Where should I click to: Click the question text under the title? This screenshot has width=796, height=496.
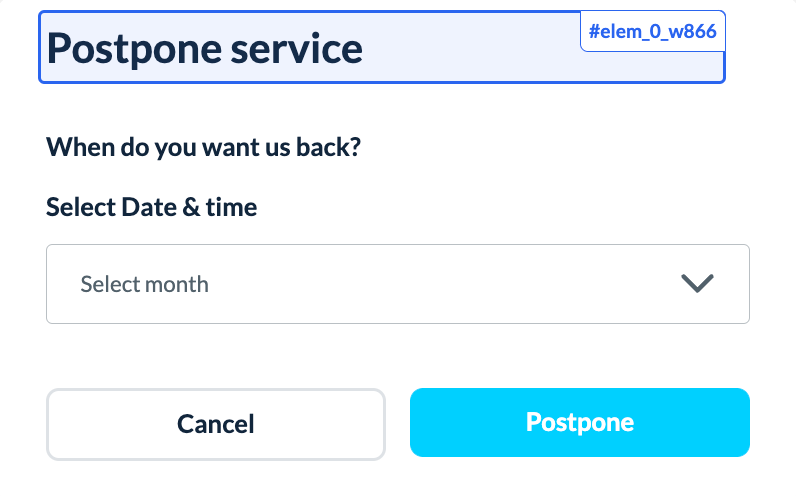point(204,148)
